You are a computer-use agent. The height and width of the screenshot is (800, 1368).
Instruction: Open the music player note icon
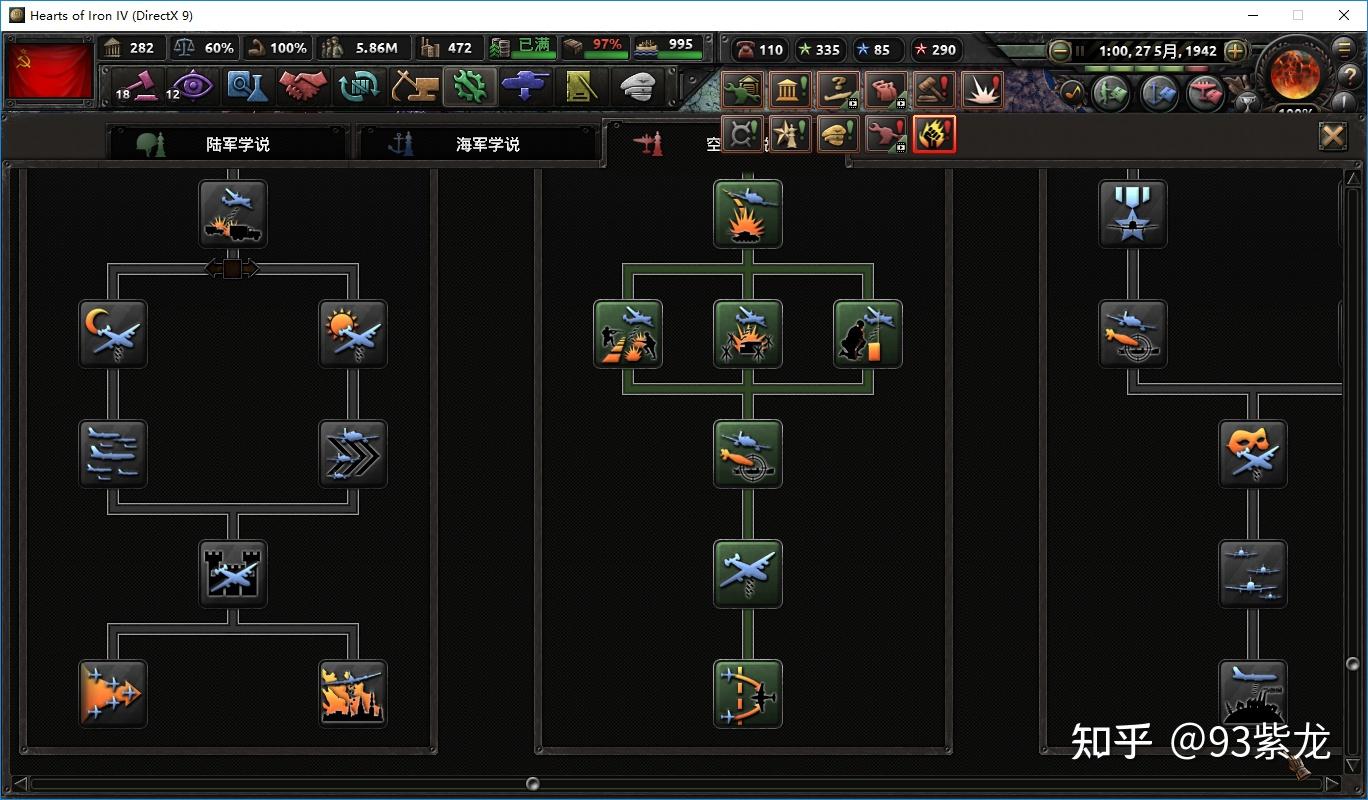click(x=1073, y=92)
